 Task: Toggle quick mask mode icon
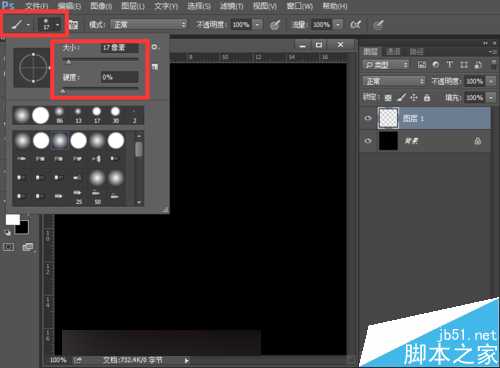click(x=9, y=247)
